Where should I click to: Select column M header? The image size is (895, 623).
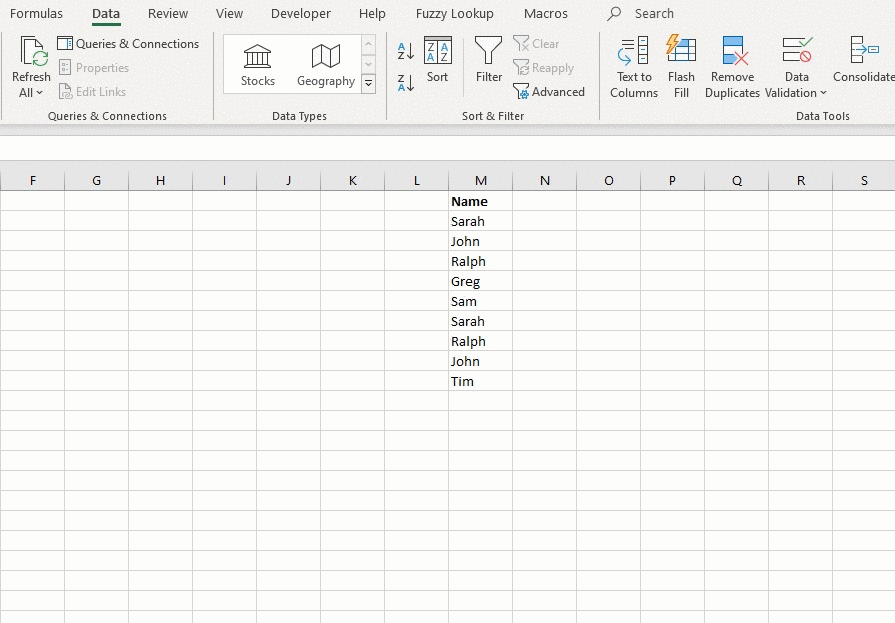tap(481, 181)
